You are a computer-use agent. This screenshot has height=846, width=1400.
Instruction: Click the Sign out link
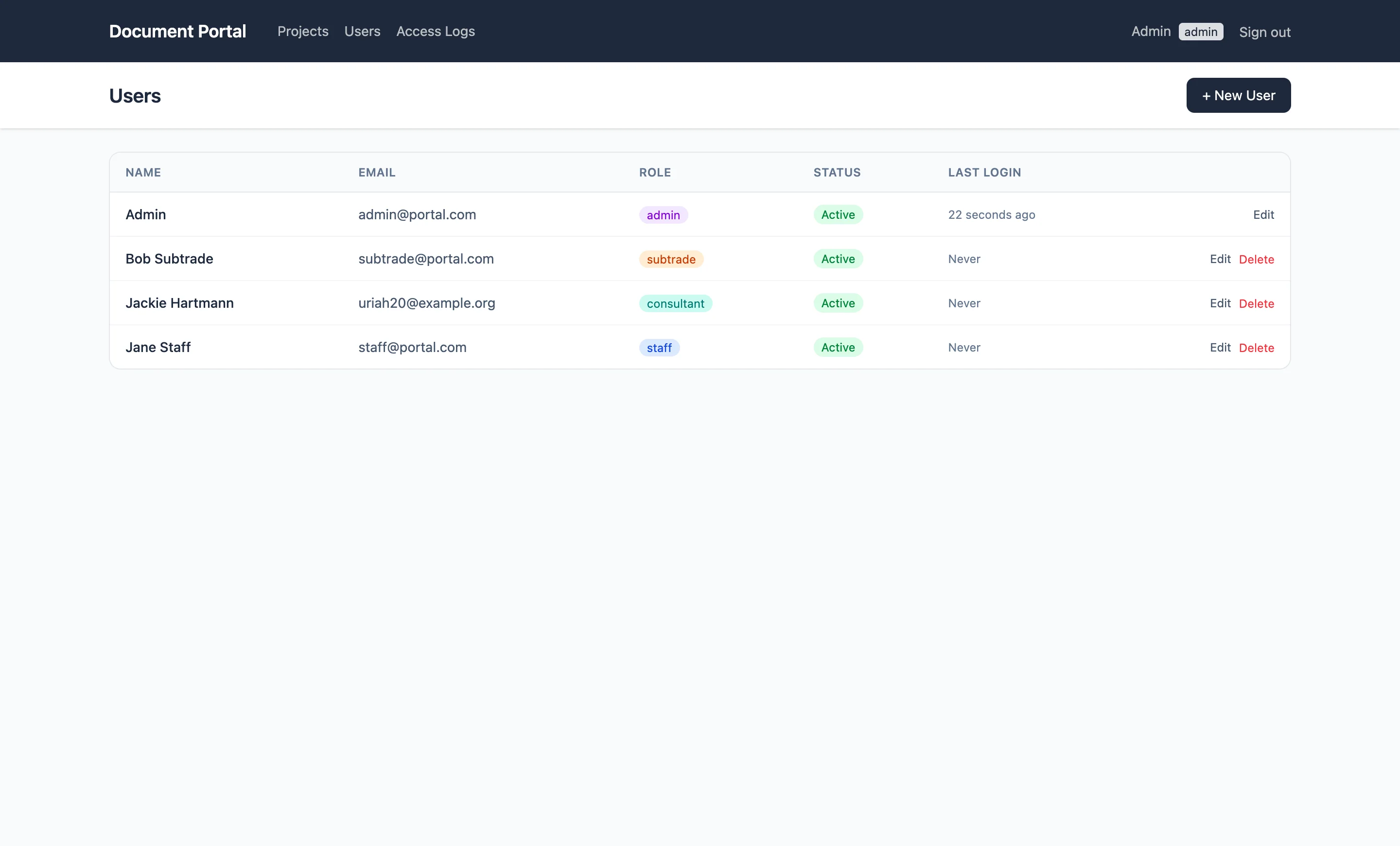pos(1265,32)
